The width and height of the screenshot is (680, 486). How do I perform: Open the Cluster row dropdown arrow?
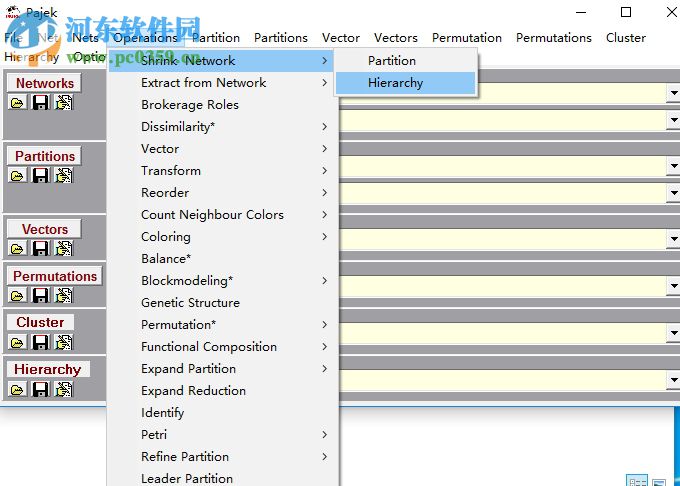673,333
